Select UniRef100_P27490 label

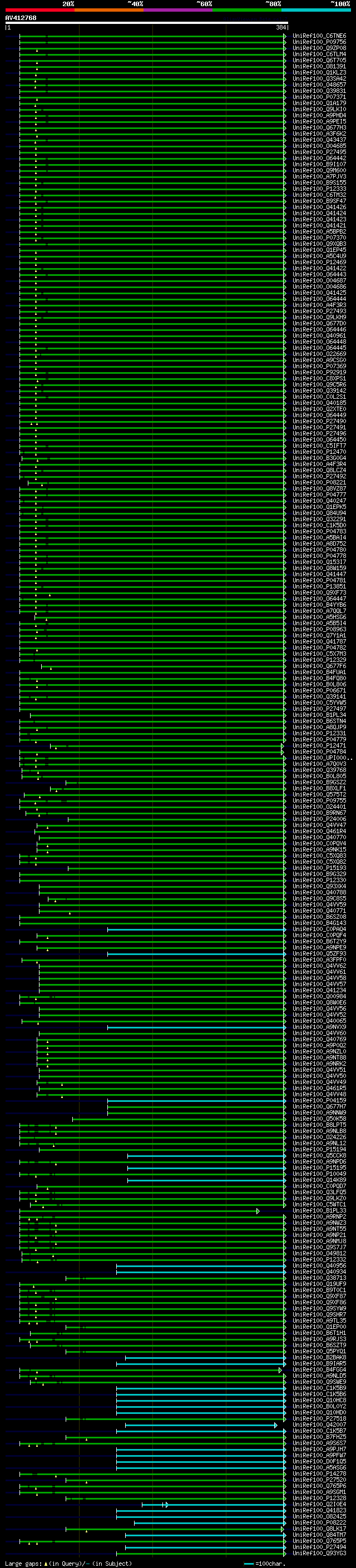point(319,421)
